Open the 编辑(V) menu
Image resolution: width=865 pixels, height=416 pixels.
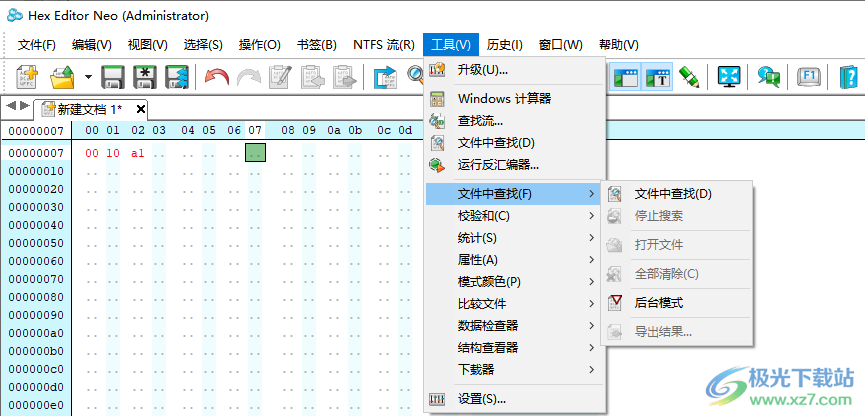pyautogui.click(x=92, y=45)
